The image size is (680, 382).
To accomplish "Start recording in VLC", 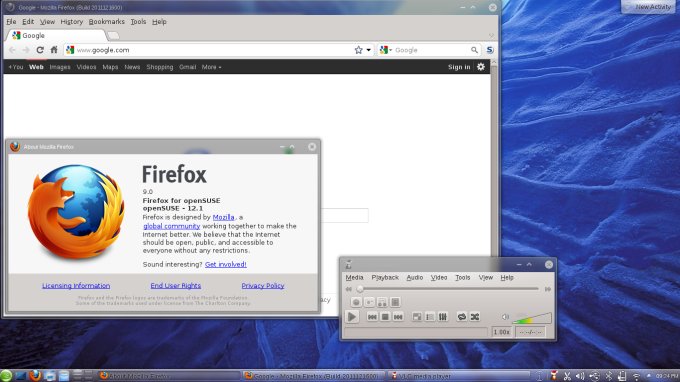I will 356,302.
